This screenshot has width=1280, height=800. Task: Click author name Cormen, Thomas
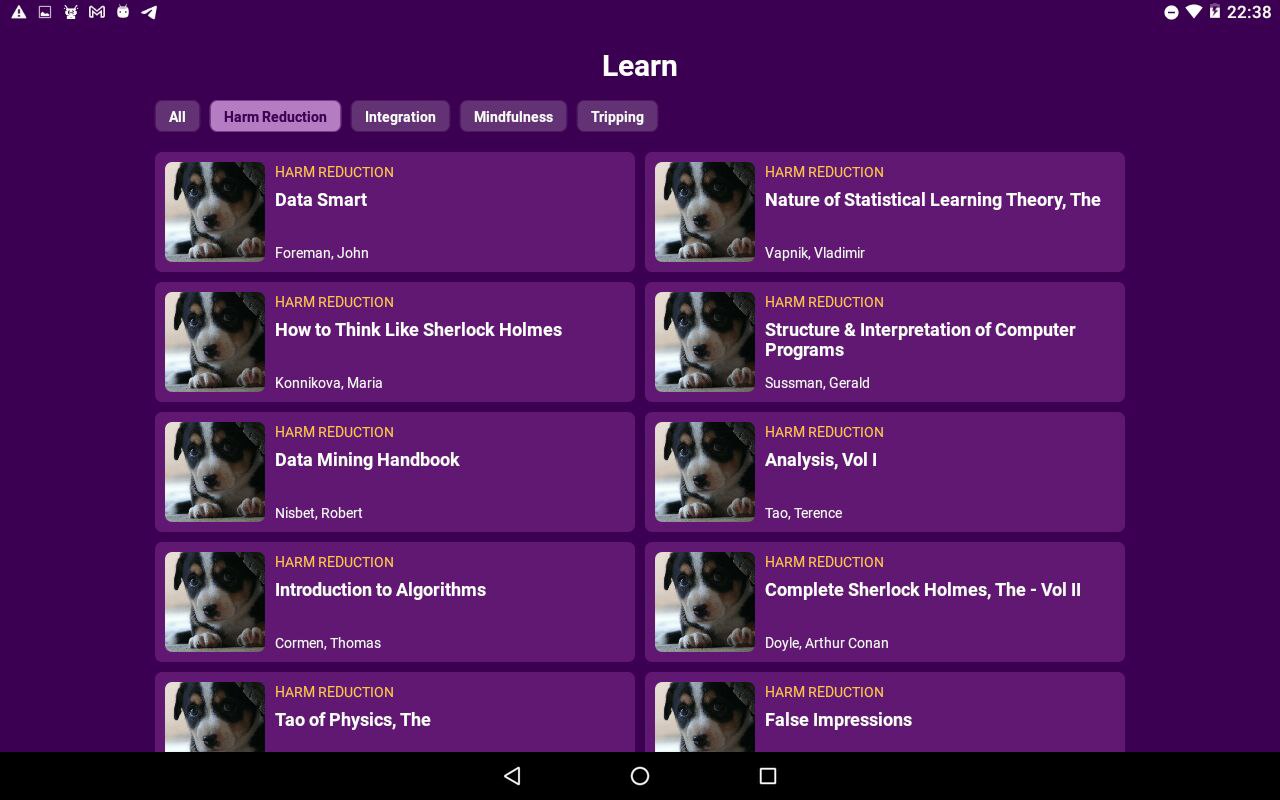click(328, 643)
